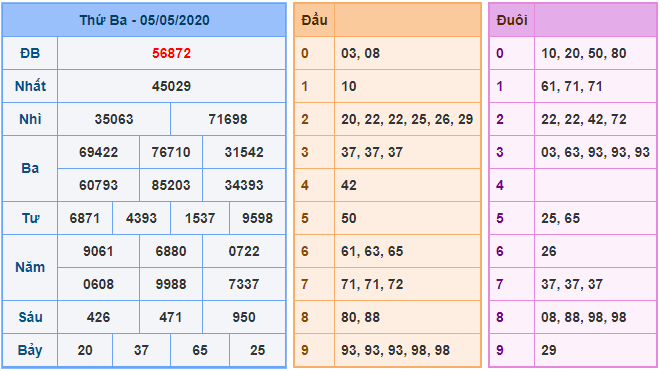Click the number 9988
The image size is (660, 371).
[171, 284]
